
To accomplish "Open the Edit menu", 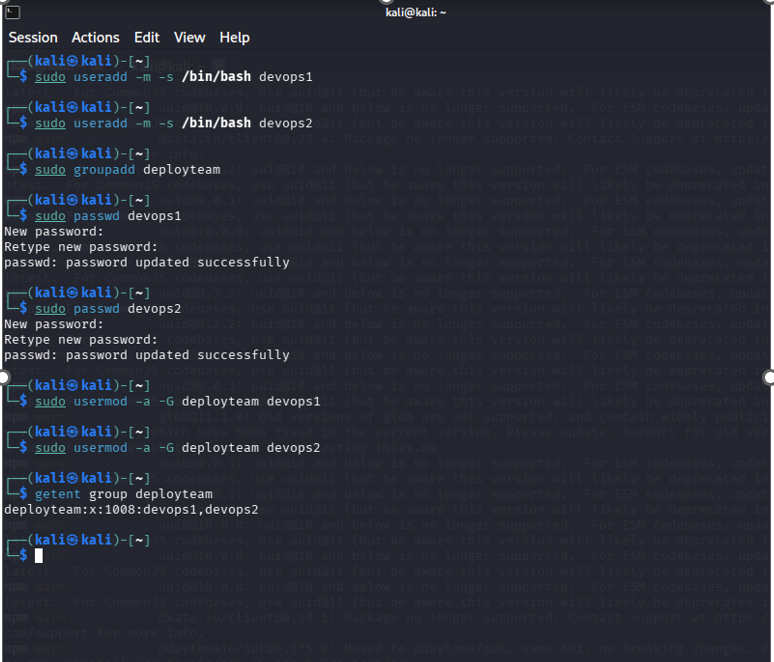I will [x=147, y=38].
